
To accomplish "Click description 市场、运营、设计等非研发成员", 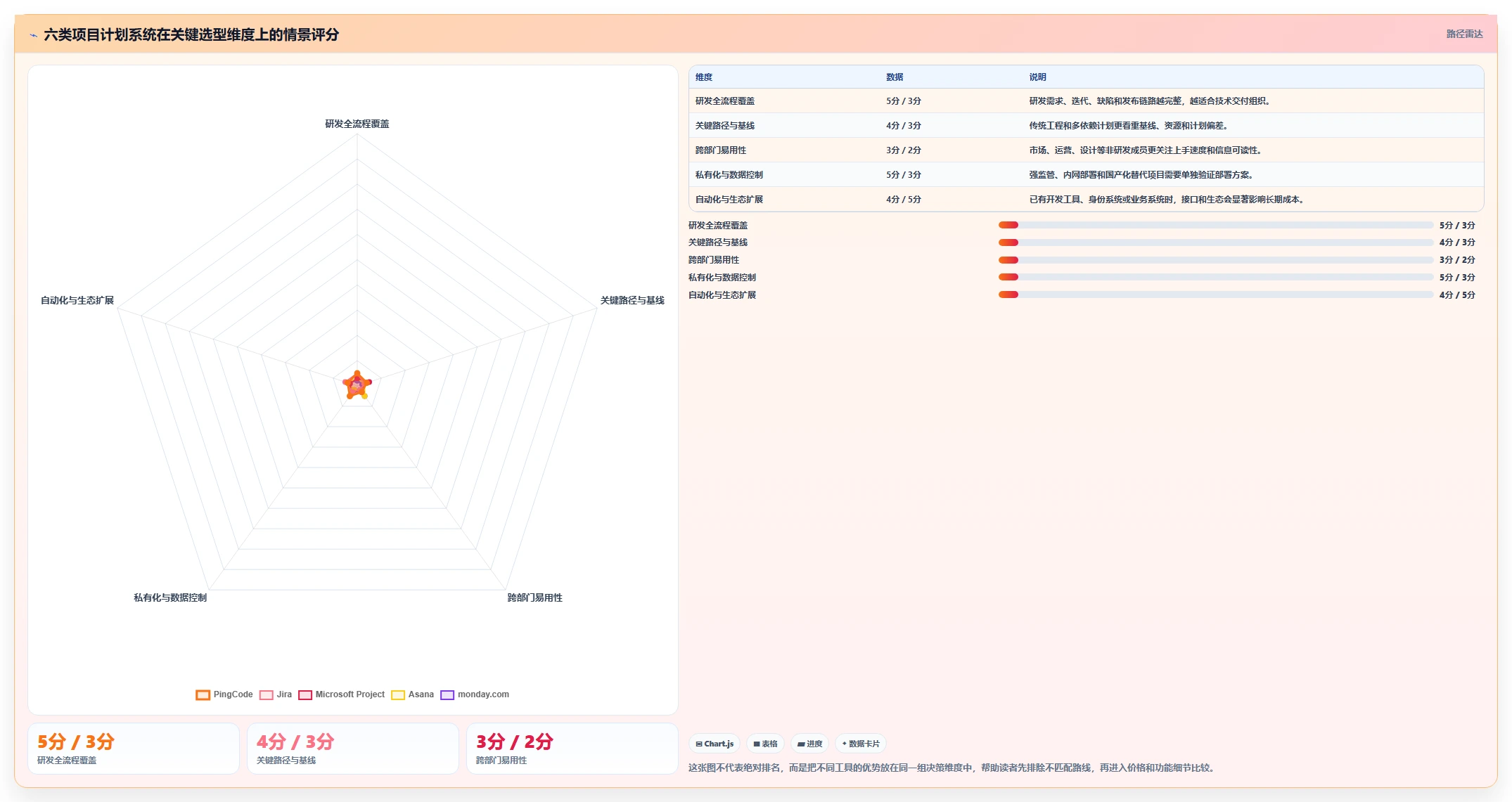I will [x=1145, y=150].
